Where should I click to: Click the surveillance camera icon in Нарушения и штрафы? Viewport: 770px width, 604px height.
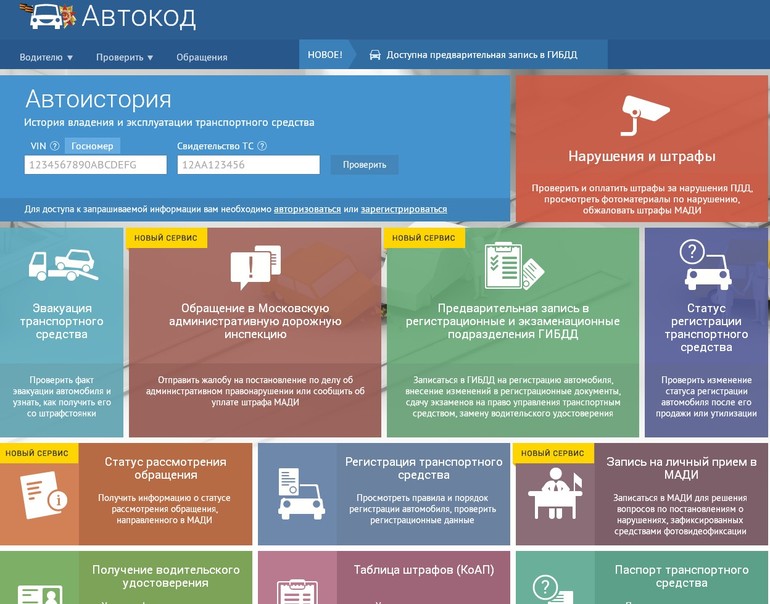(644, 115)
